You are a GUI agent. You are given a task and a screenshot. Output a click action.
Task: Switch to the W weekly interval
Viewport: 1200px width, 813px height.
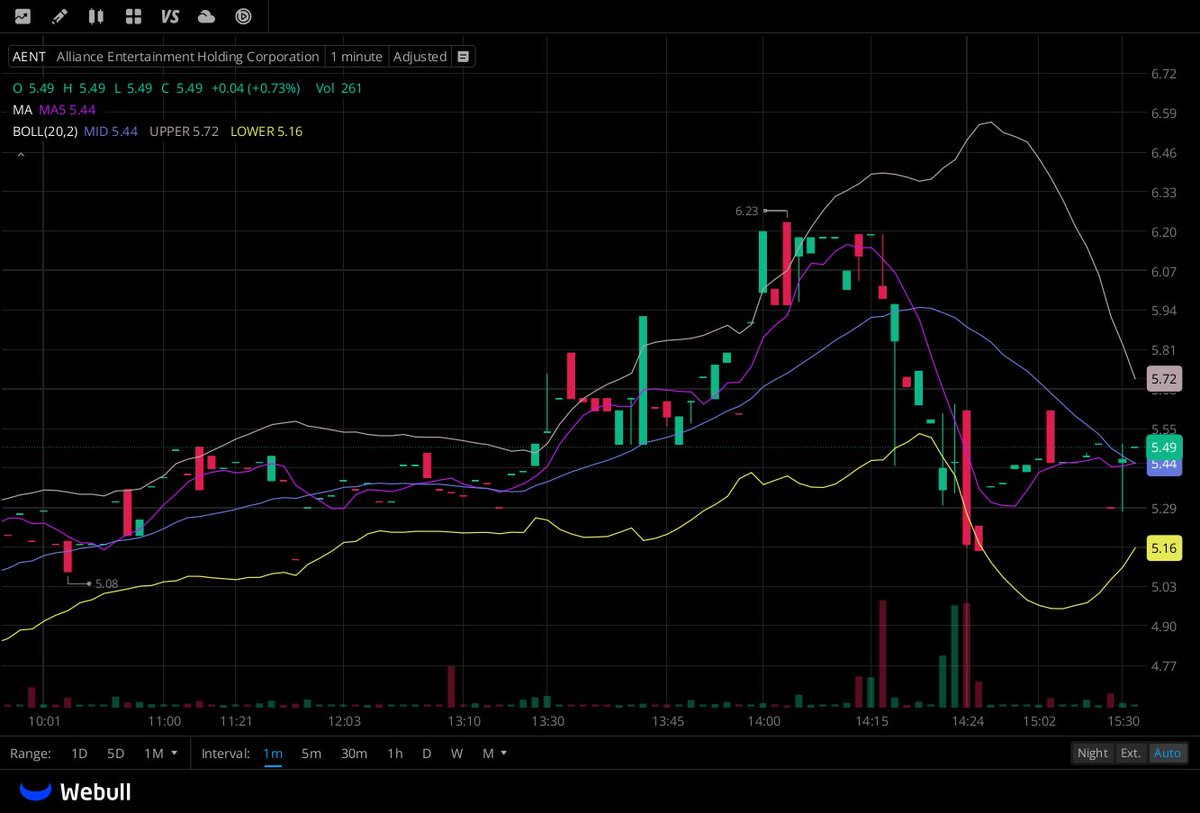(x=457, y=753)
